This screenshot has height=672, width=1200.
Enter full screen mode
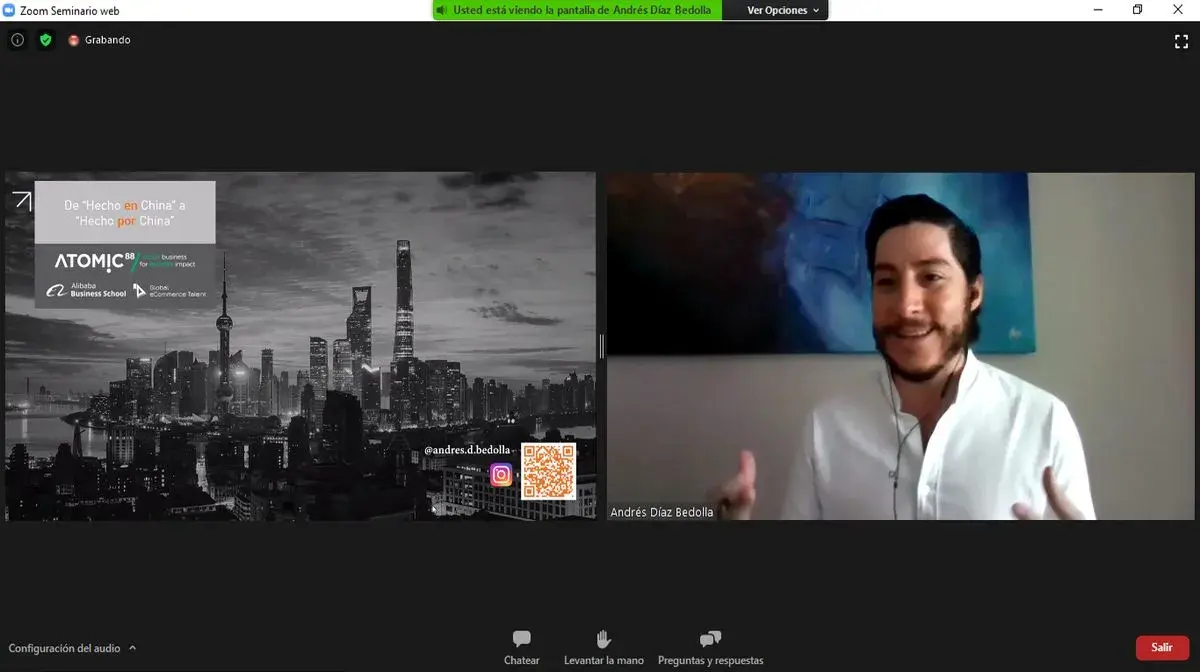(1181, 41)
